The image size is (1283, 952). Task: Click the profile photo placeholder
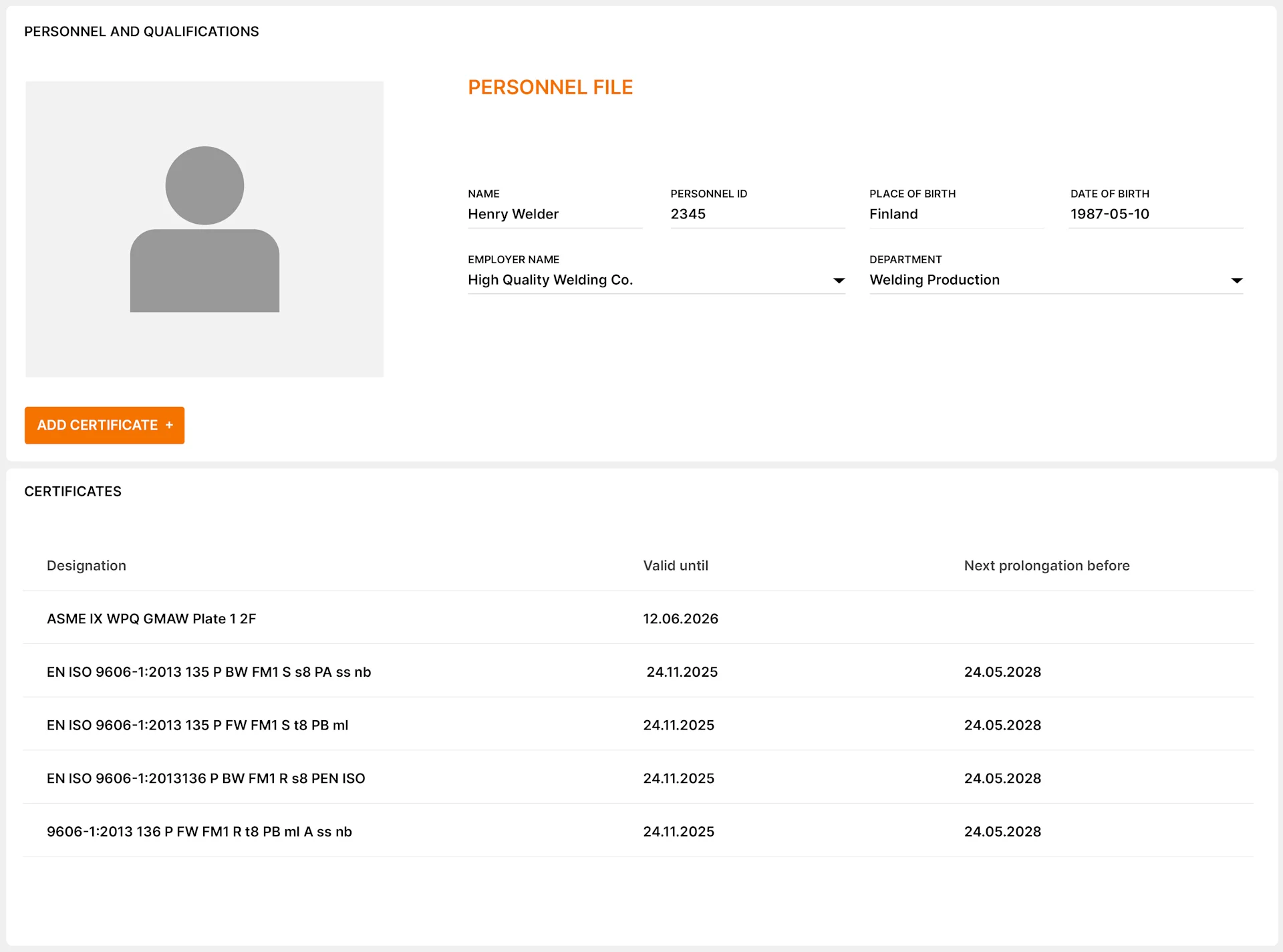204,229
